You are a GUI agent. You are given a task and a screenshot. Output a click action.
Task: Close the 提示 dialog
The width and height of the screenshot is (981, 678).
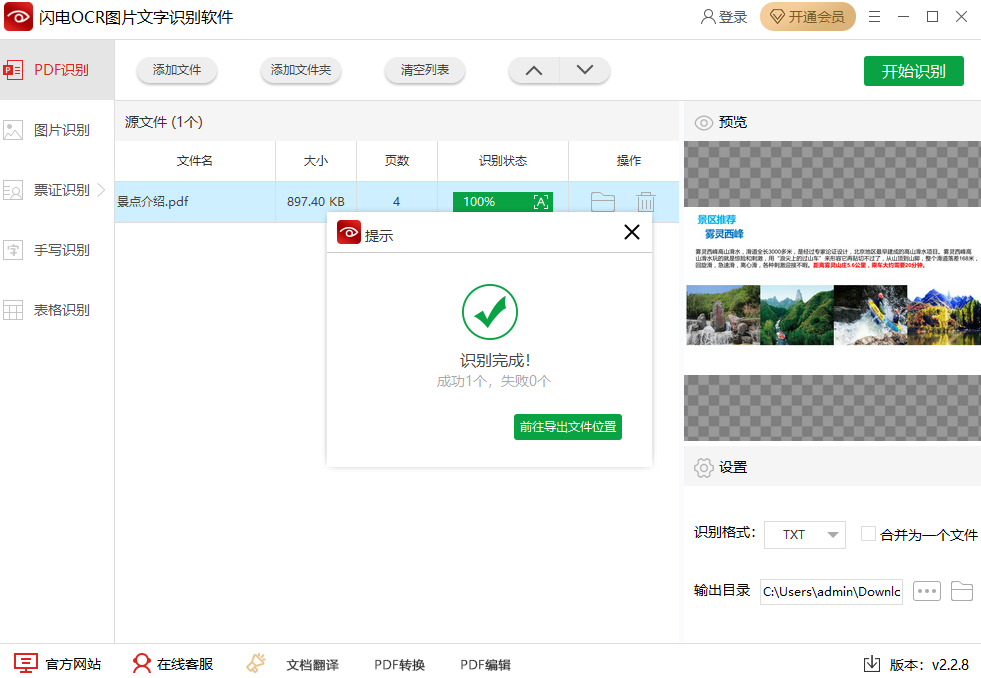[631, 233]
